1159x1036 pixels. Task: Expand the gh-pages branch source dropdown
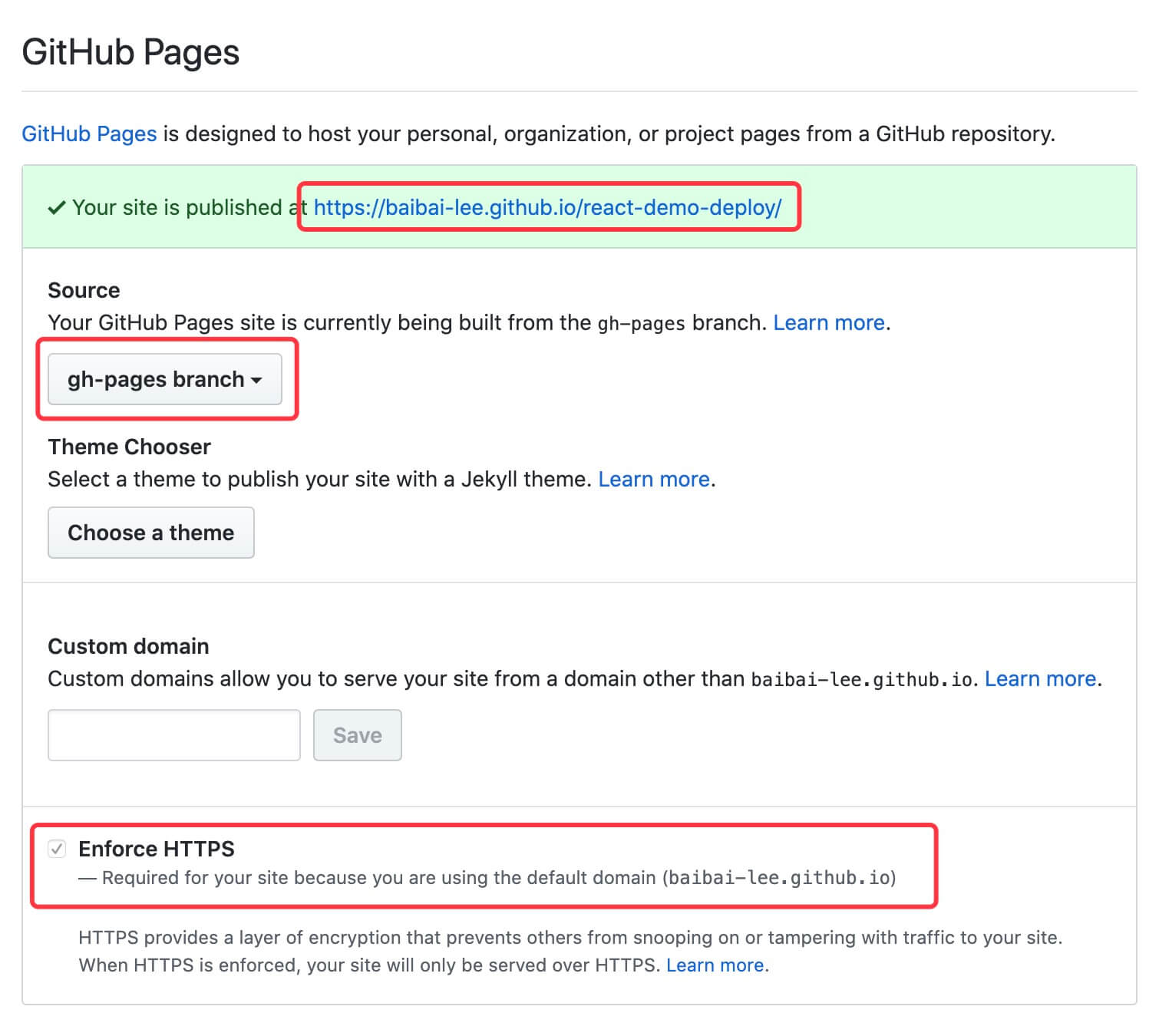pos(165,379)
